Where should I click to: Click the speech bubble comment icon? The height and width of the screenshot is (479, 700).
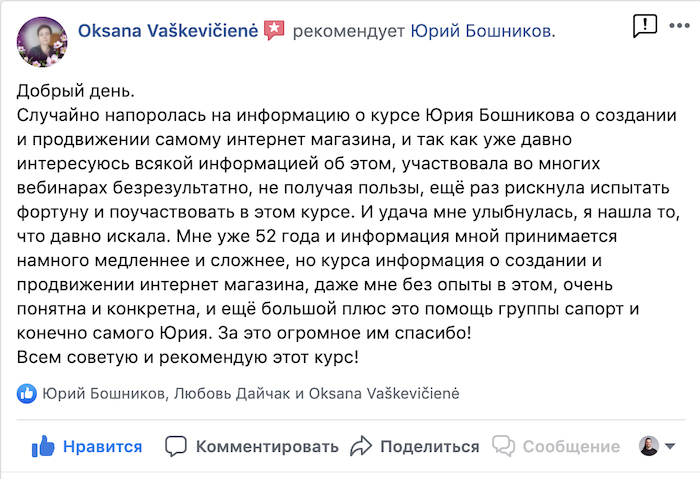(x=175, y=446)
